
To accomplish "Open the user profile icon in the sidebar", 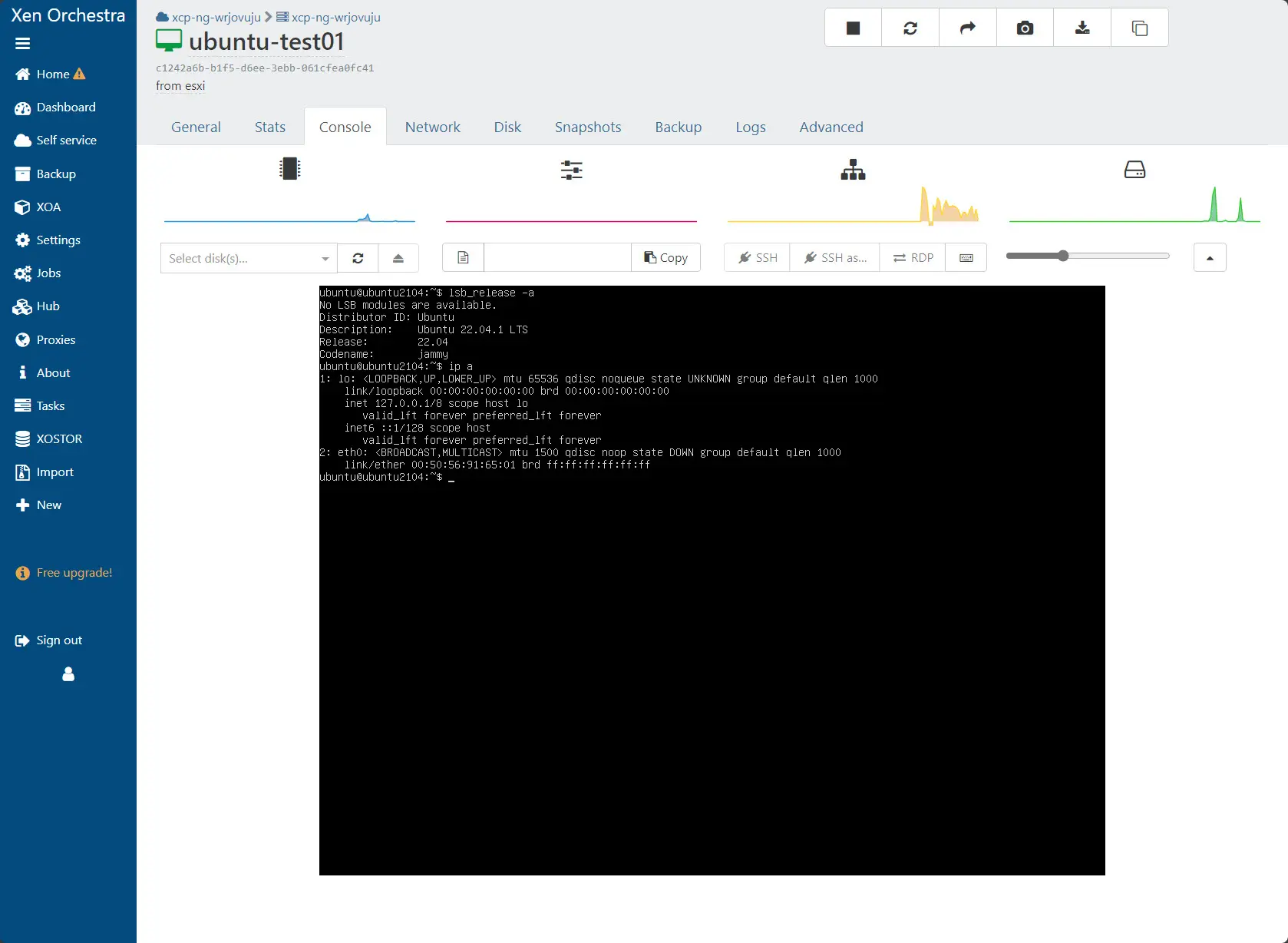I will [68, 674].
